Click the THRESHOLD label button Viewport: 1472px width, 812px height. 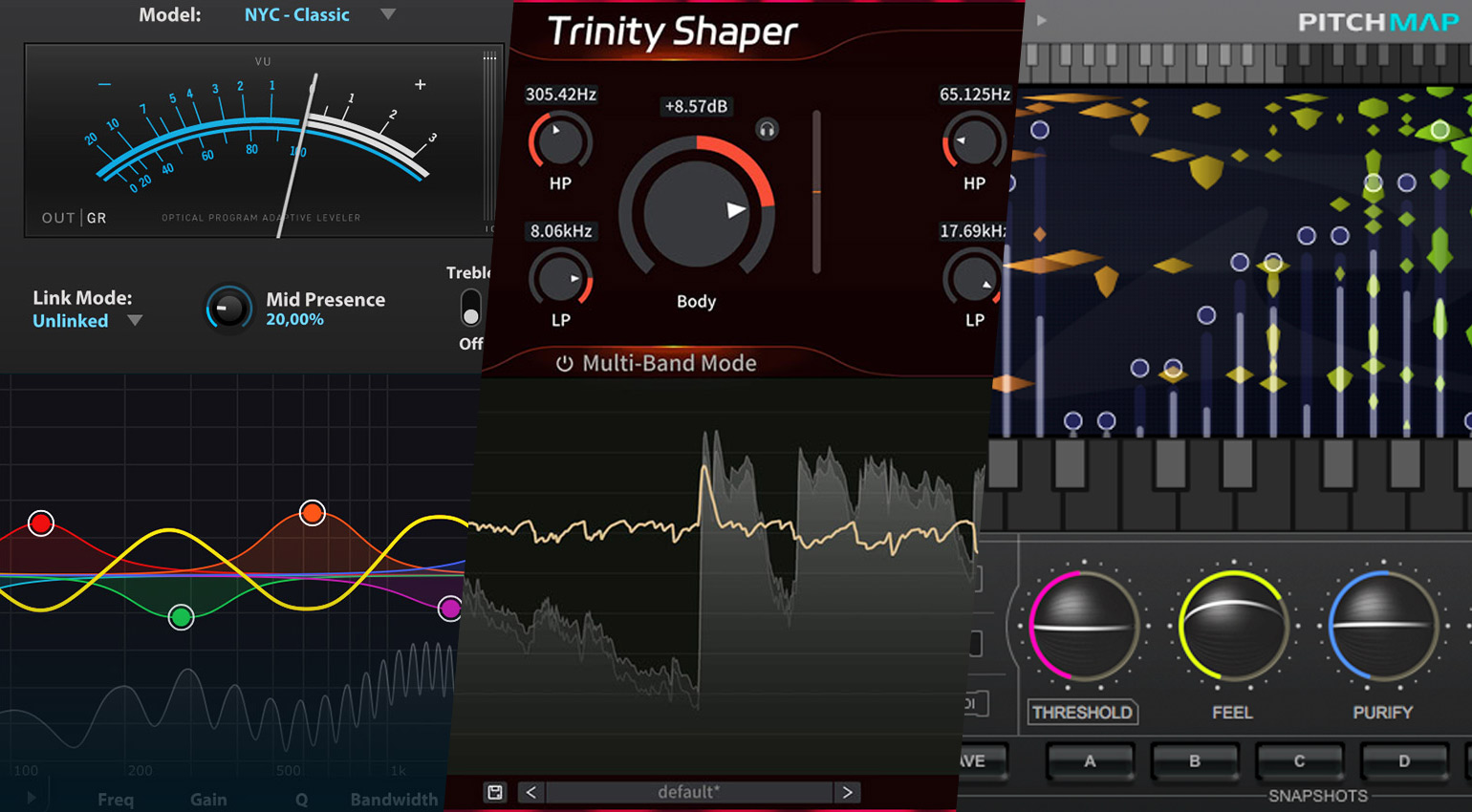[1082, 712]
